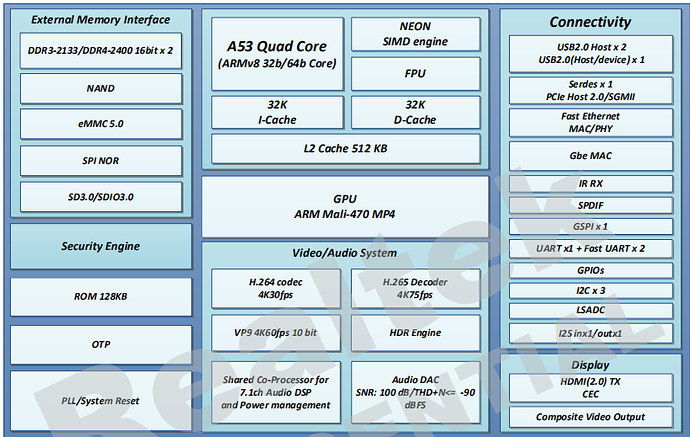Select the USB2.0 Host x 2 box
This screenshot has height=437, width=690.
click(x=591, y=54)
